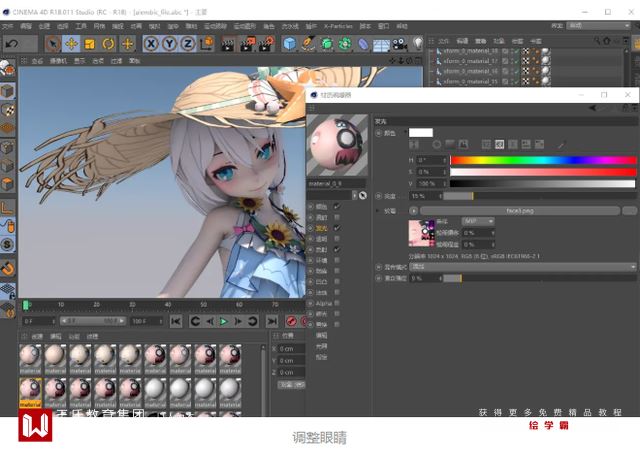Screen dimensions: 640x455
Task: Toggle the 反射 channel checkbox
Action: tap(337, 249)
